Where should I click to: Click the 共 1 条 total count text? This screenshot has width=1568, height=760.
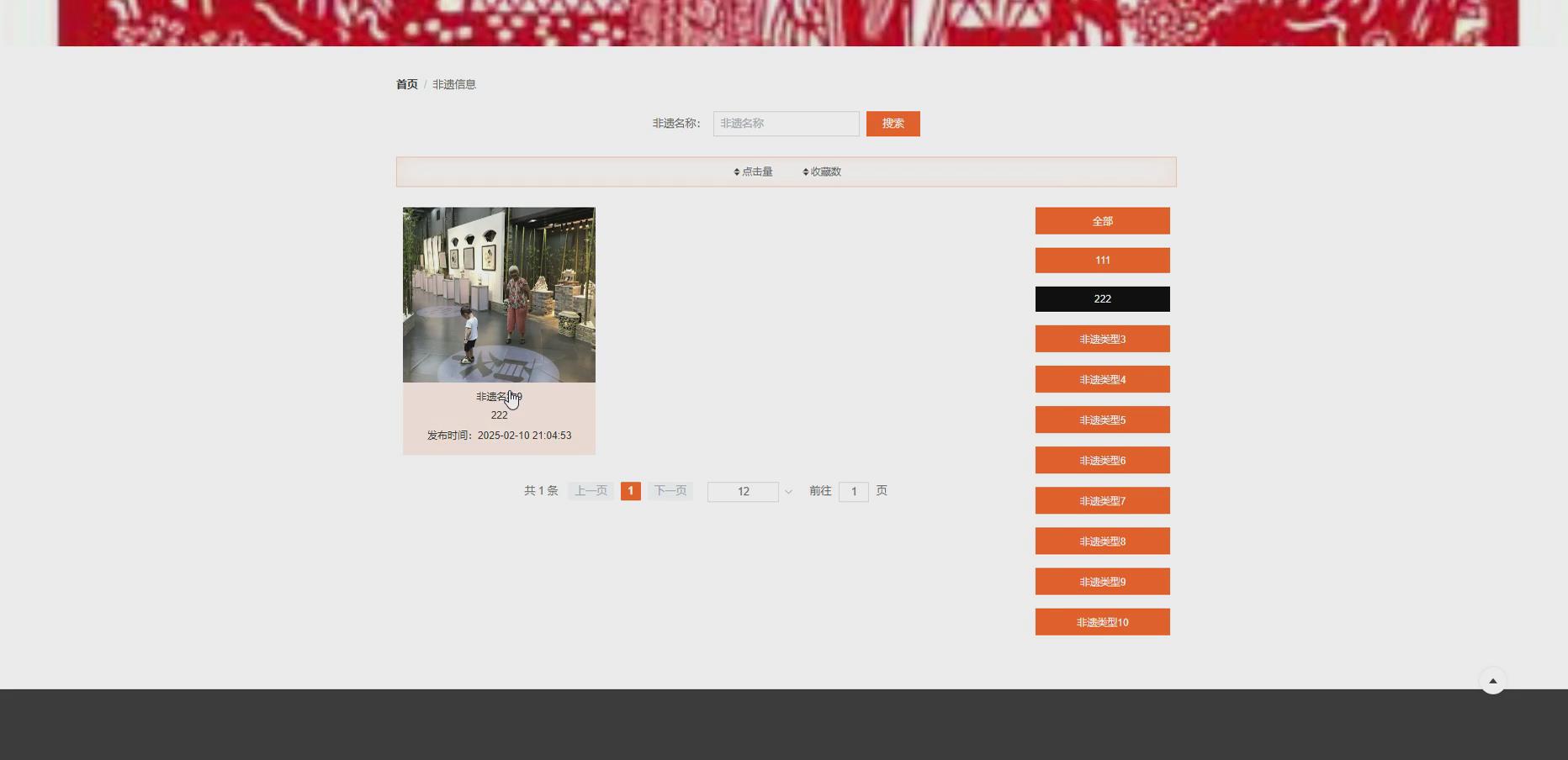coord(541,491)
